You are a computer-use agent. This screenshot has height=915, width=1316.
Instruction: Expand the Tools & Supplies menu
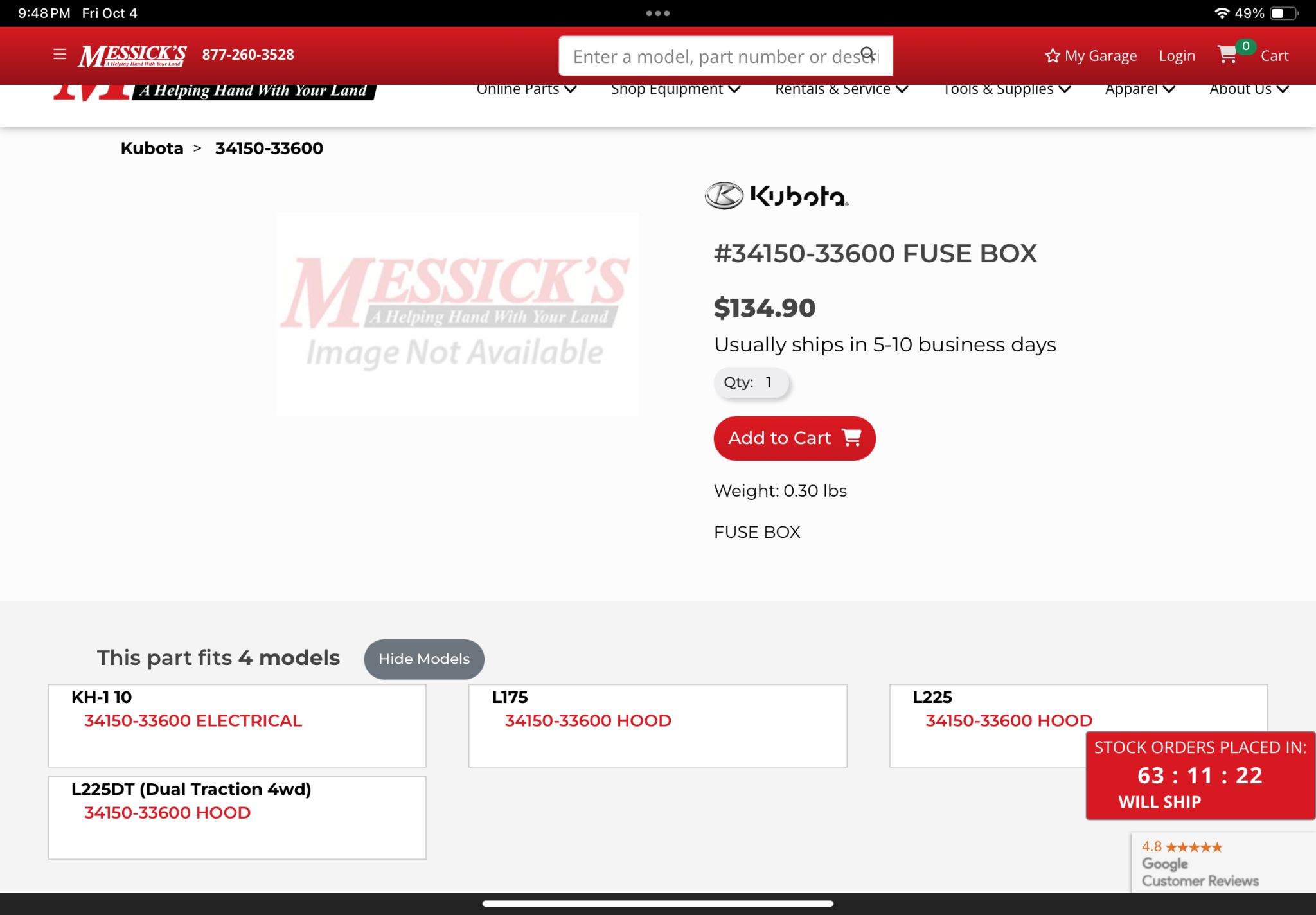pos(1007,89)
